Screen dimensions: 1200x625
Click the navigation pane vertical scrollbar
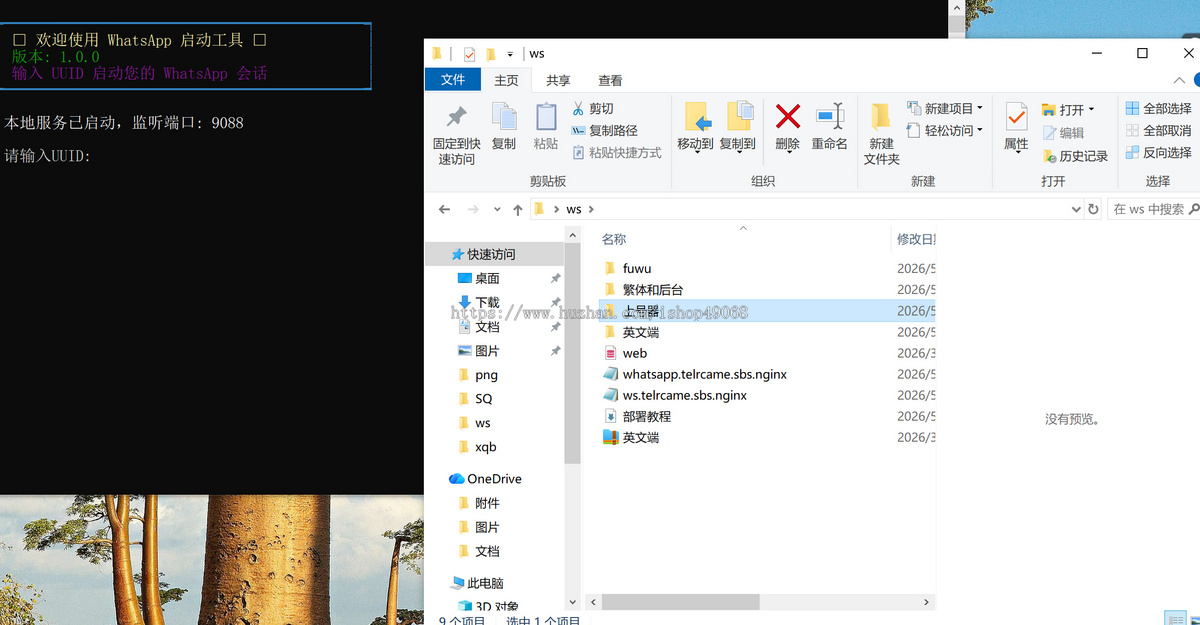tap(572, 352)
